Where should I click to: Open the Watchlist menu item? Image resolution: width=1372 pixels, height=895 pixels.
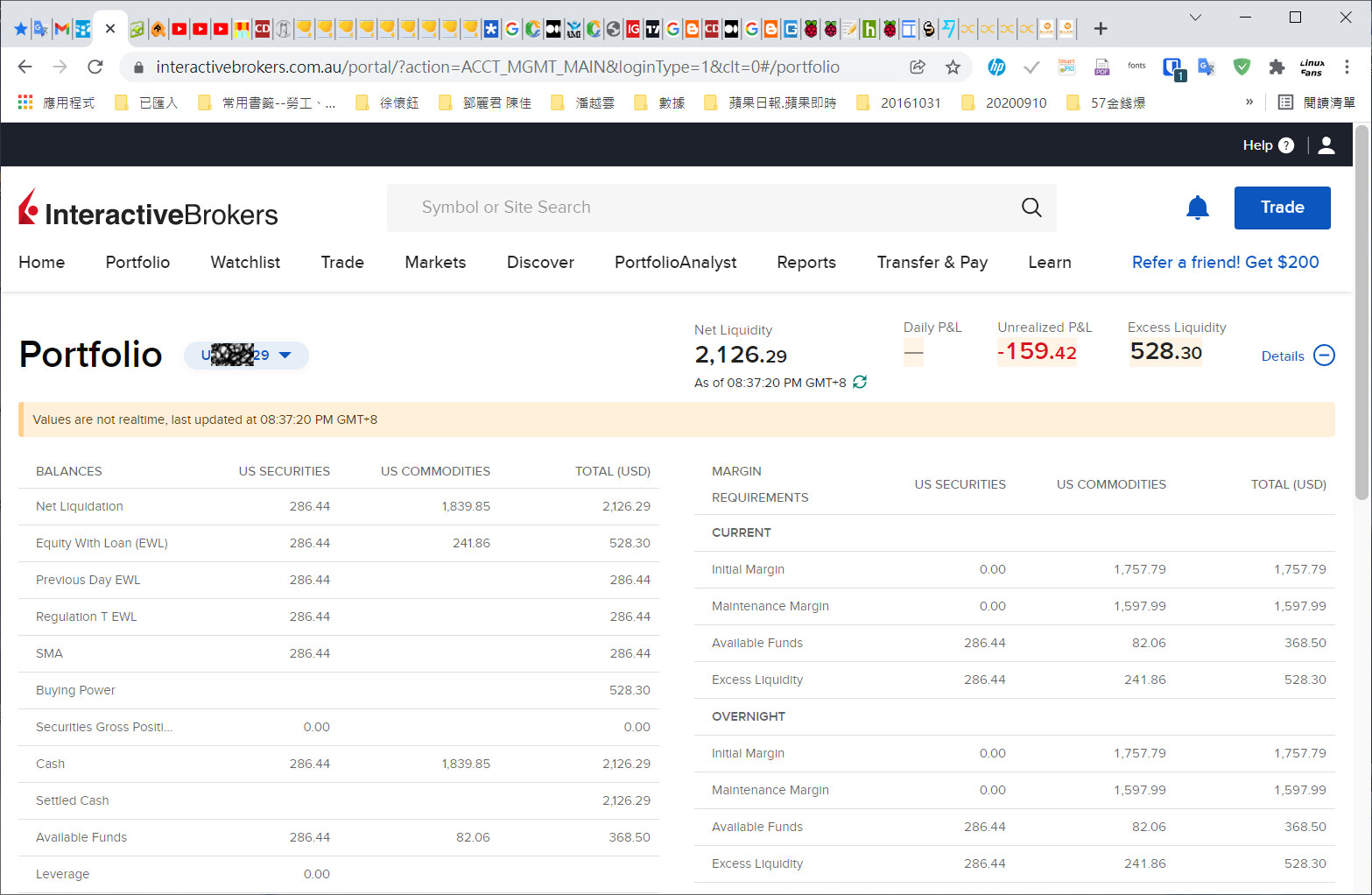tap(245, 263)
